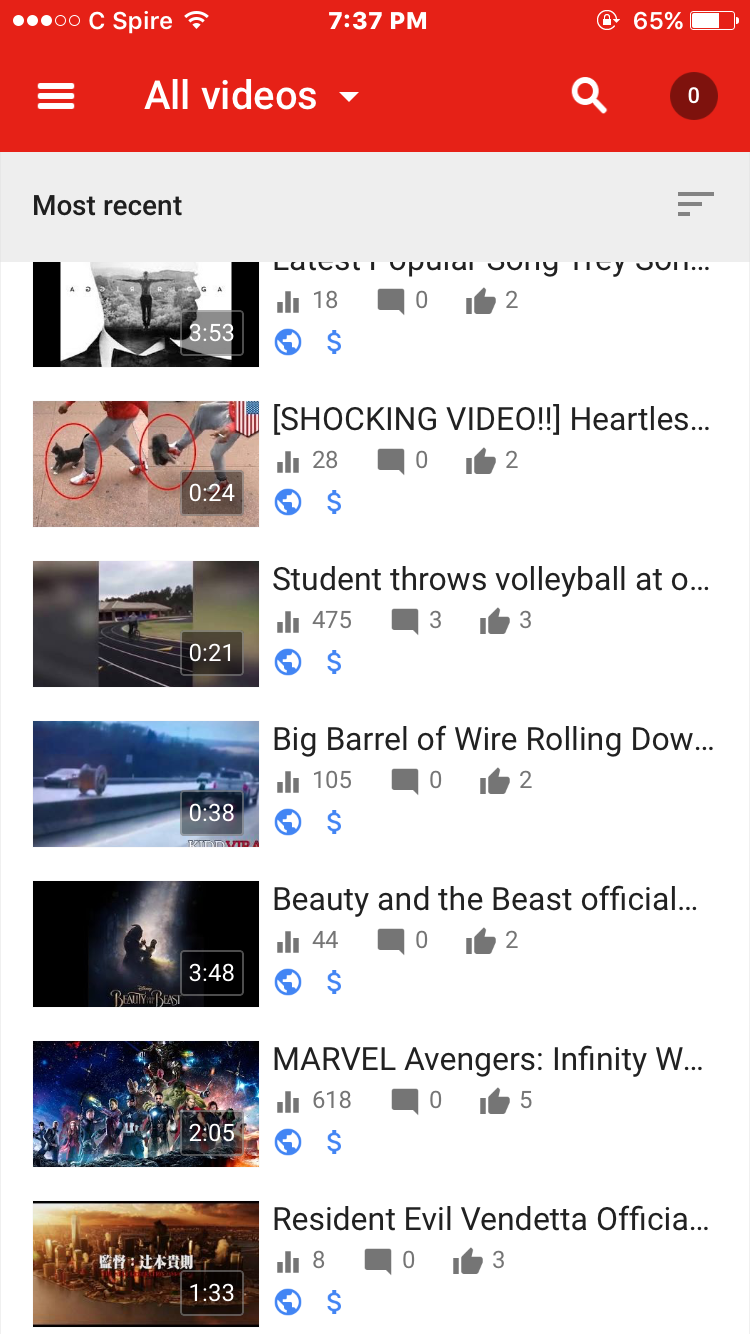The image size is (750, 1334).
Task: Open Big Barrel of Wire Rolling video title
Action: pos(493,739)
